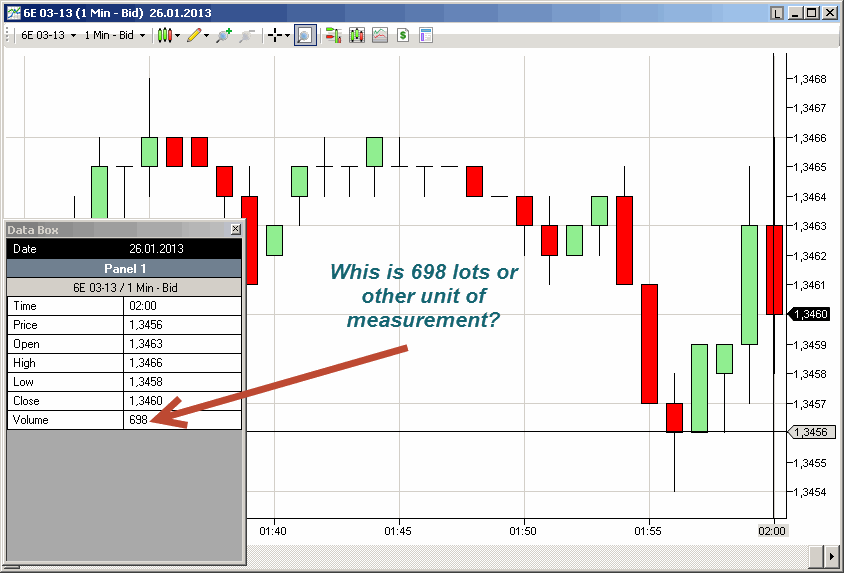Expand the drawing tools dropdown arrow
844x573 pixels.
pyautogui.click(x=207, y=35)
